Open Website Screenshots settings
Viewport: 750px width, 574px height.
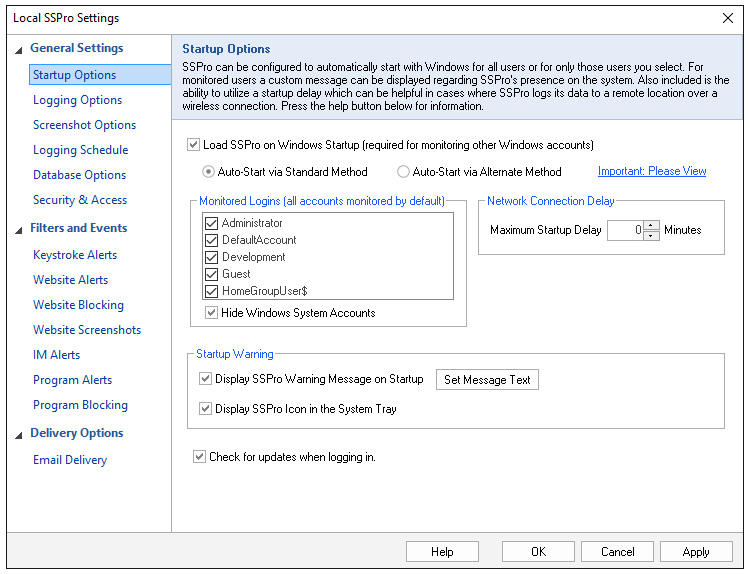pyautogui.click(x=87, y=330)
